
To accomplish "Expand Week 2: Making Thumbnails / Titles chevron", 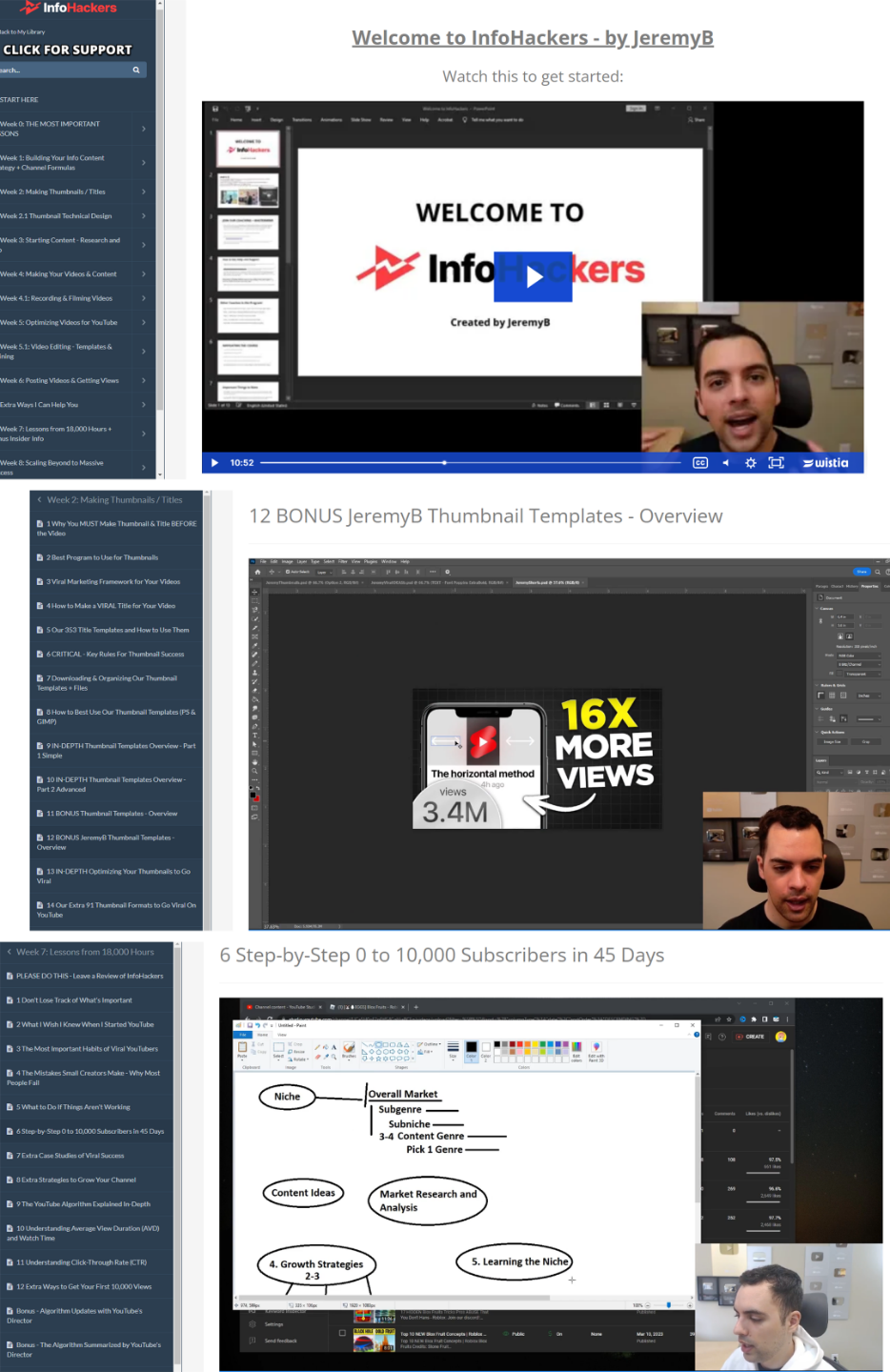I will tap(144, 192).
